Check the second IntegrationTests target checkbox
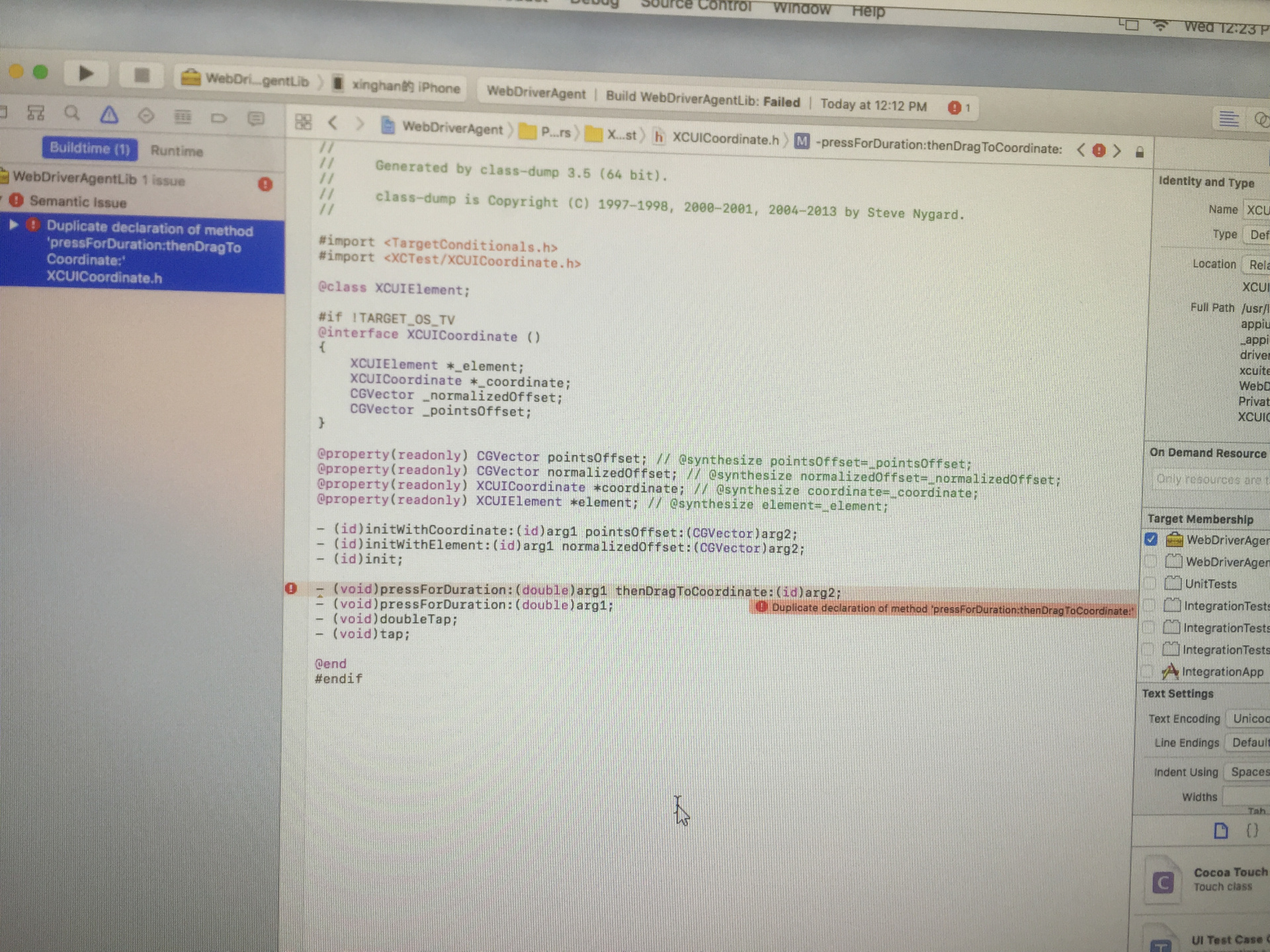The width and height of the screenshot is (1270, 952). click(x=1148, y=627)
